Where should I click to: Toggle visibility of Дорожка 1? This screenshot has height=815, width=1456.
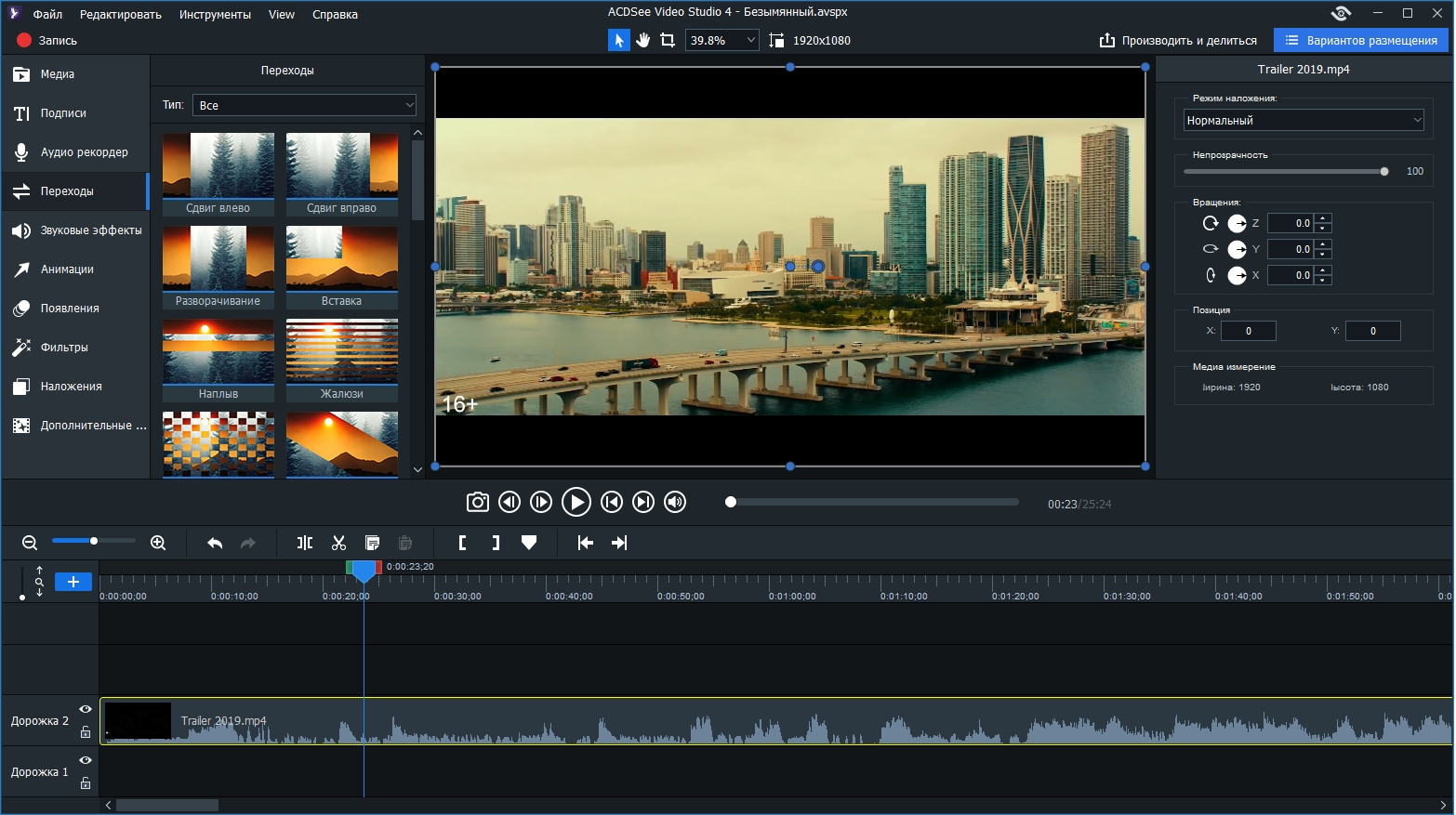(x=86, y=760)
